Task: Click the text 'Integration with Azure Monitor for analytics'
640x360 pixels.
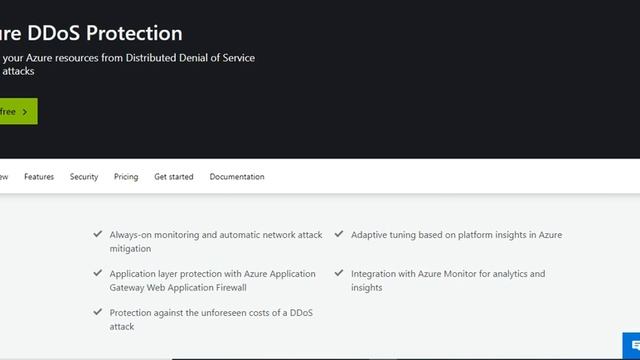Action: [439, 274]
